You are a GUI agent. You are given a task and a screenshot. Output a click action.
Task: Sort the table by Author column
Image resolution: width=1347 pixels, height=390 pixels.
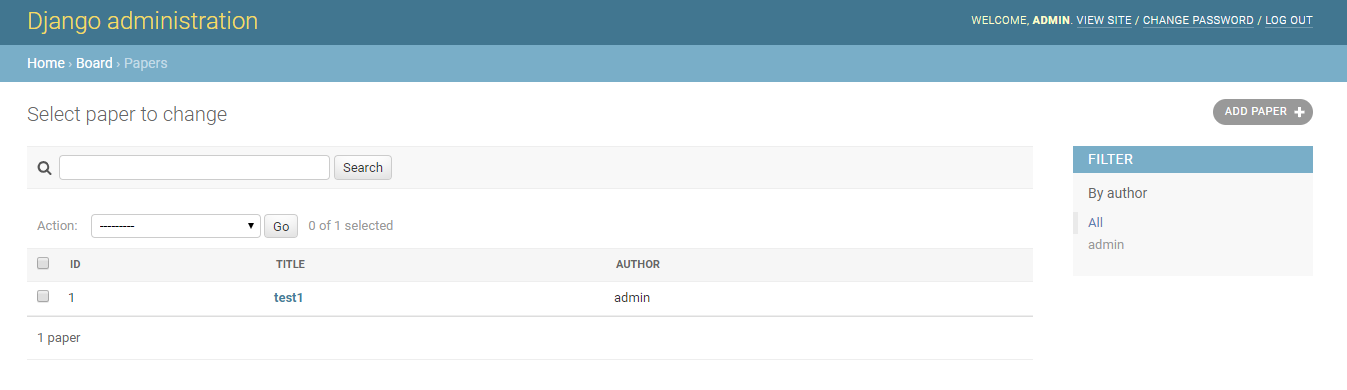638,264
